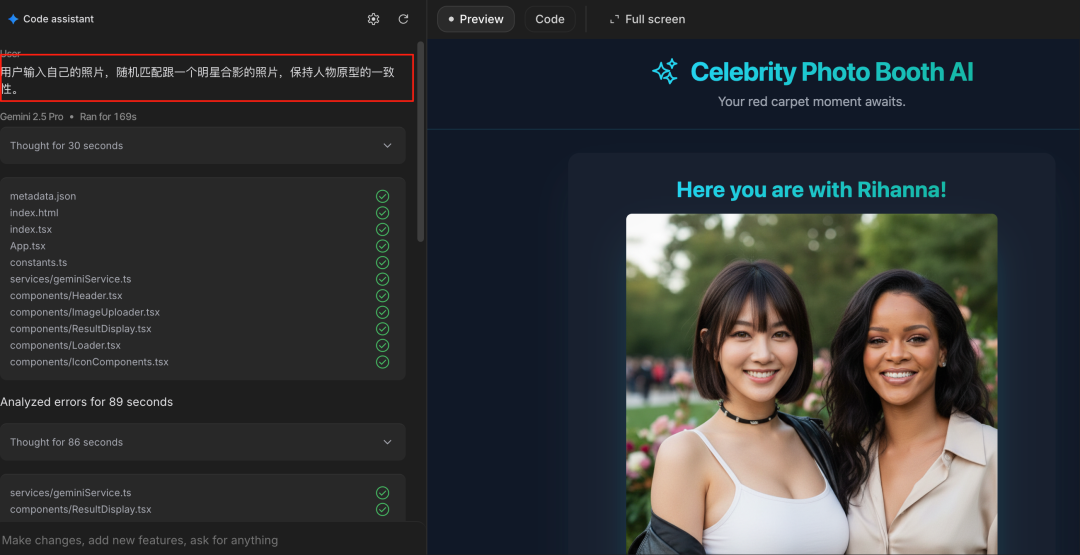This screenshot has height=555, width=1080.
Task: Switch to the Code tab
Action: point(550,19)
